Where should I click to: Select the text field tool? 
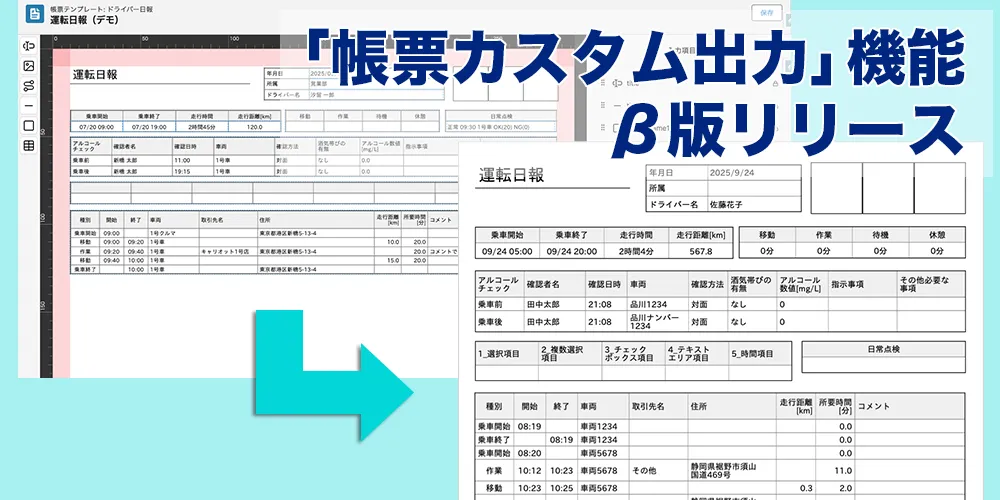point(28,46)
